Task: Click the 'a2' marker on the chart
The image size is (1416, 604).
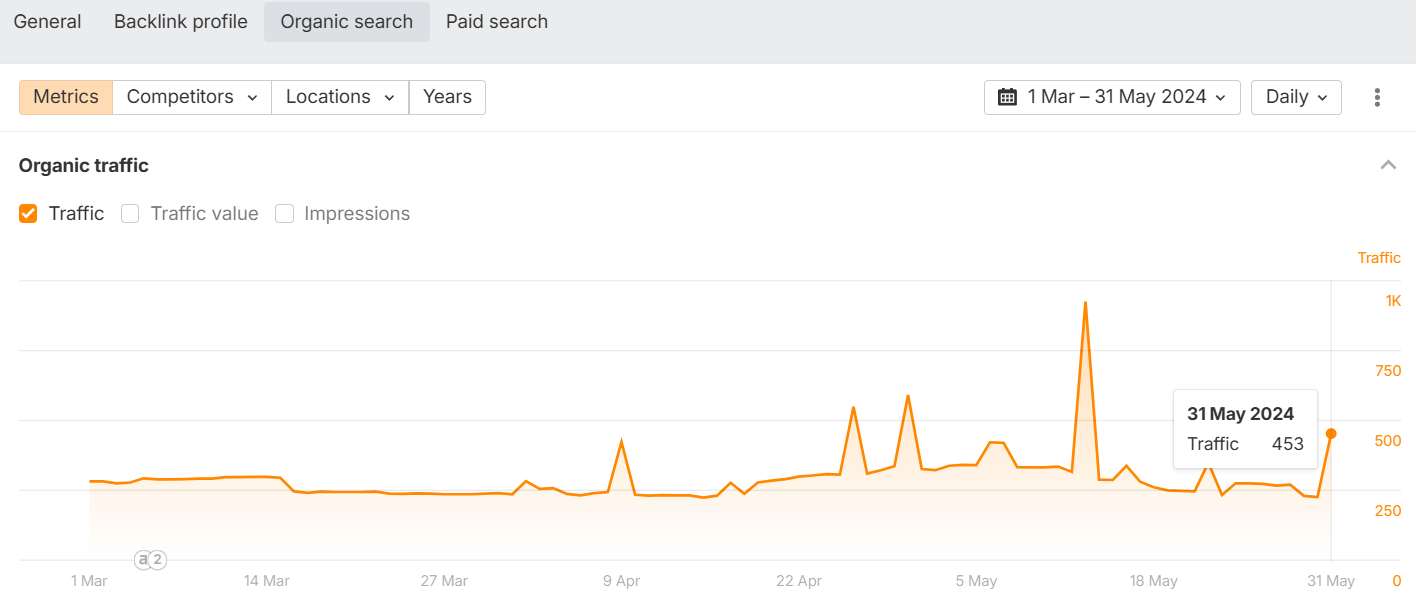Action: [x=150, y=560]
